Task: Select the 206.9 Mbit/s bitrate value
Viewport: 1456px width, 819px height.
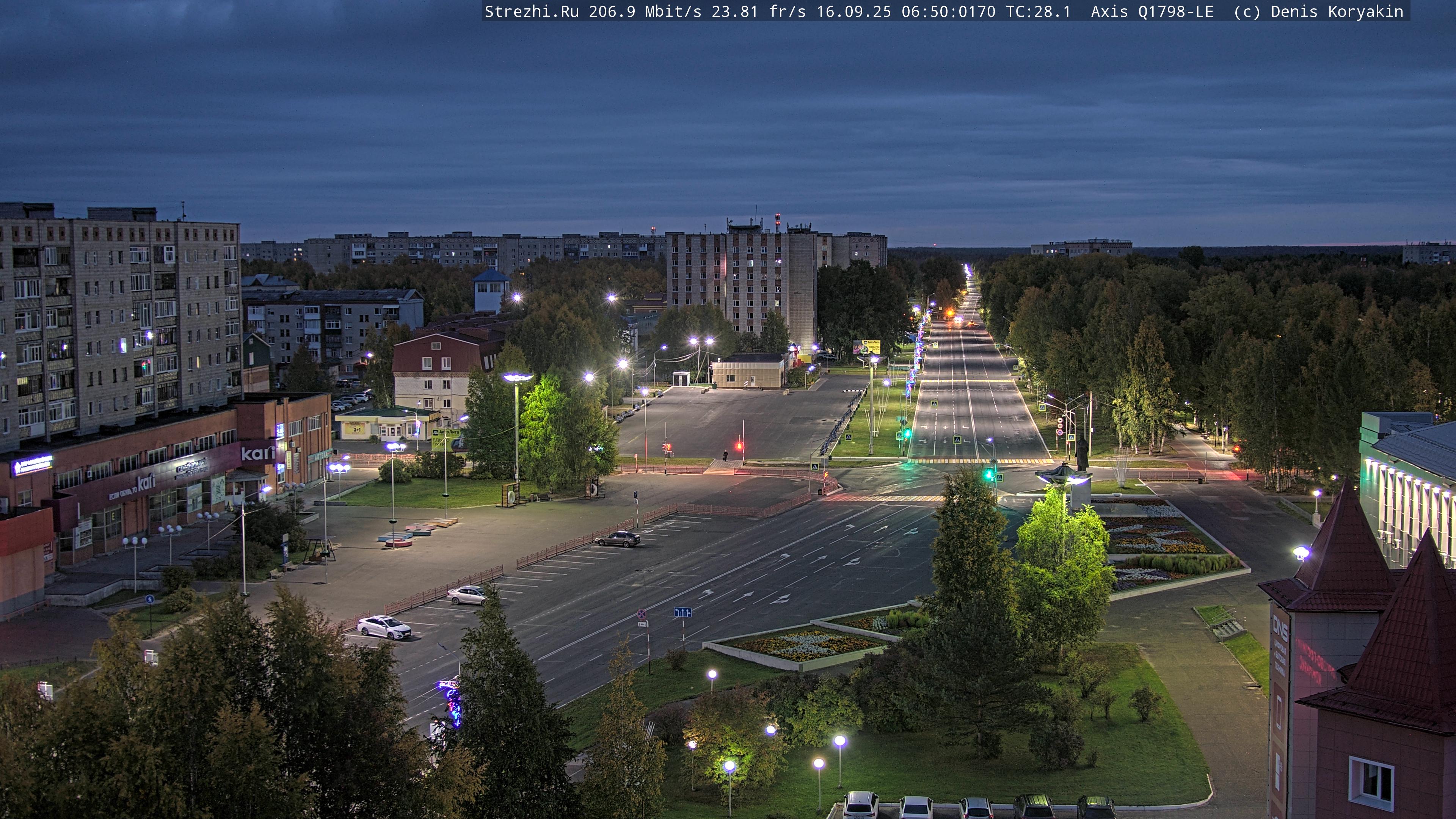Action: click(x=645, y=12)
